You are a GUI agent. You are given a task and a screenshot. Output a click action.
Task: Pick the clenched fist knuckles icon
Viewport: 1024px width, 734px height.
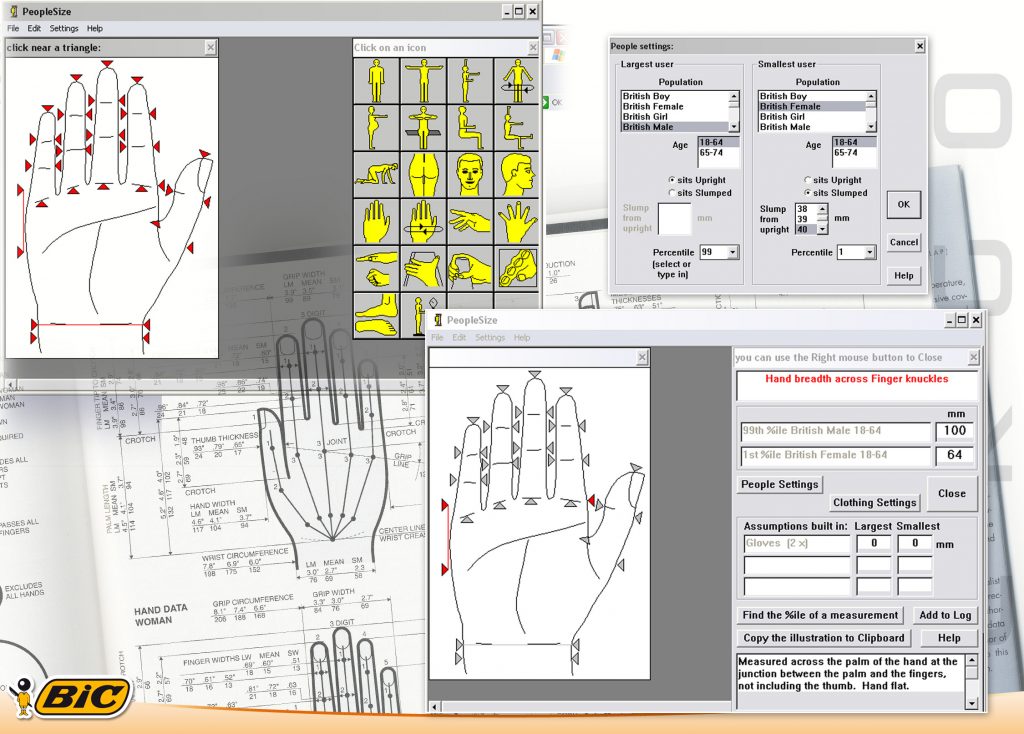click(517, 269)
